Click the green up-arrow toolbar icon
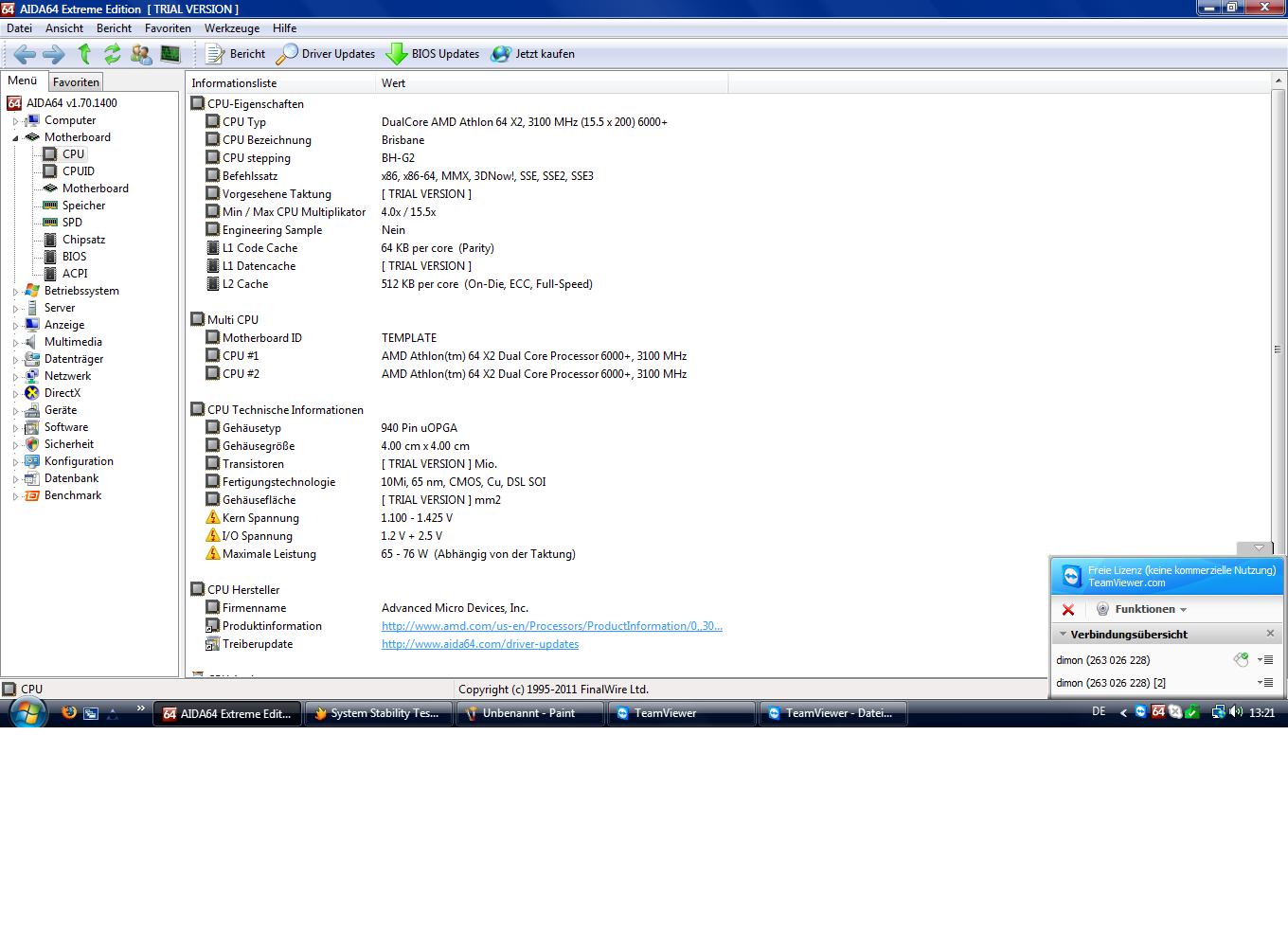 84,54
